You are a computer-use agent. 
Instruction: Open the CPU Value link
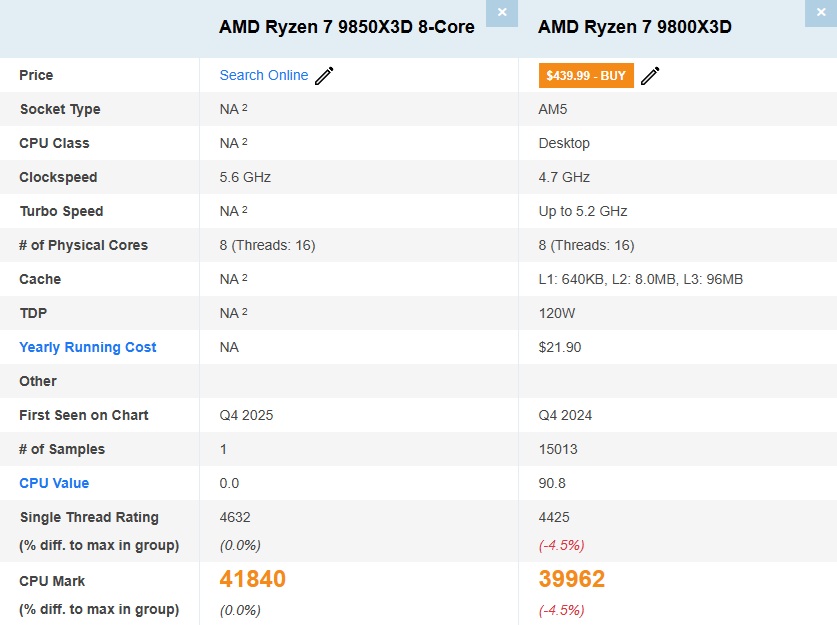coord(54,483)
